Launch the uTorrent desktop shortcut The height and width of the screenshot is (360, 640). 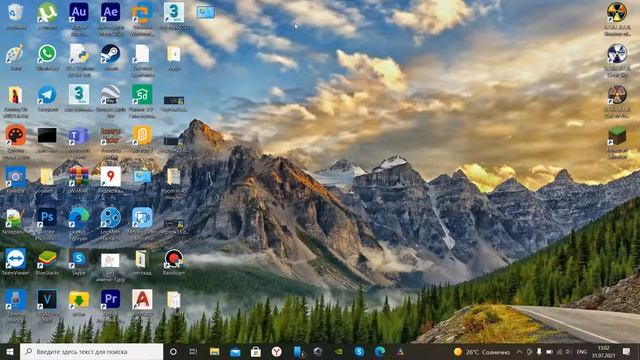point(47,12)
